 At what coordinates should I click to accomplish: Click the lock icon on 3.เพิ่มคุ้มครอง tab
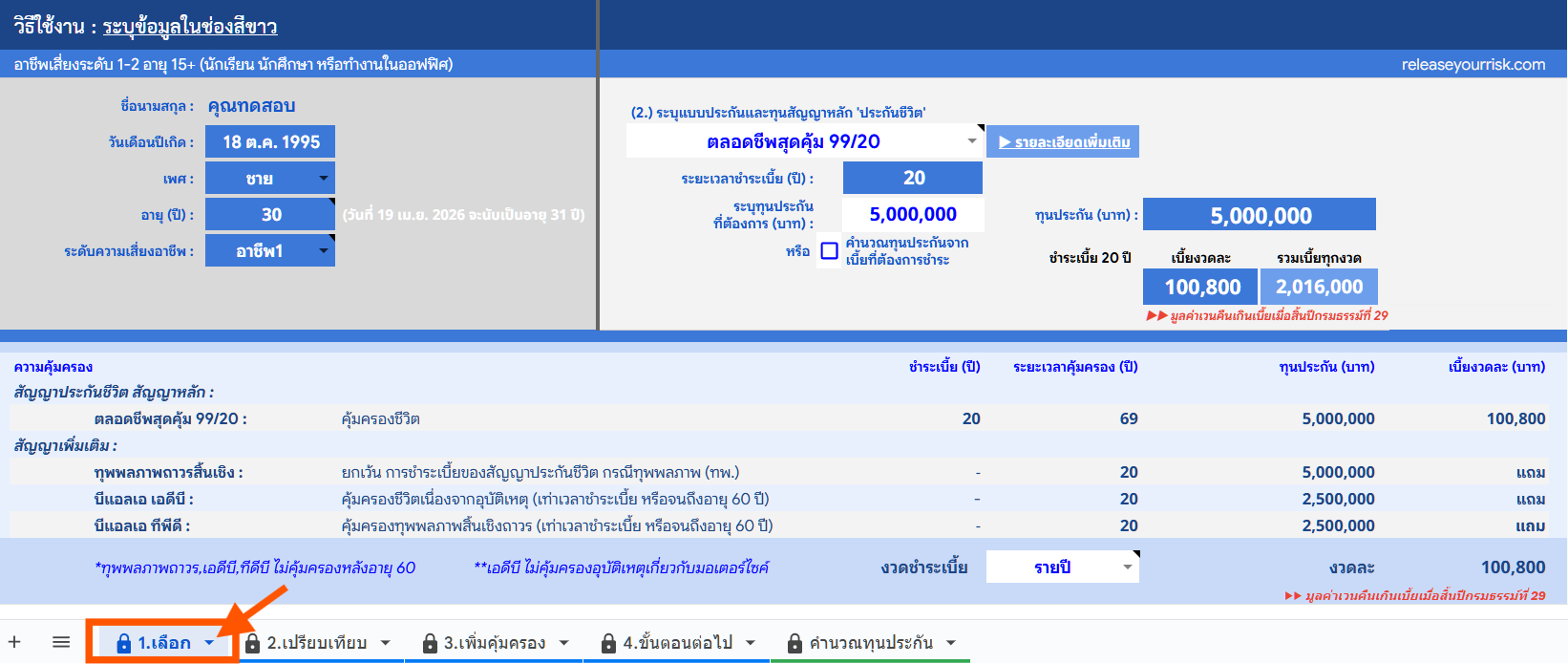point(430,644)
